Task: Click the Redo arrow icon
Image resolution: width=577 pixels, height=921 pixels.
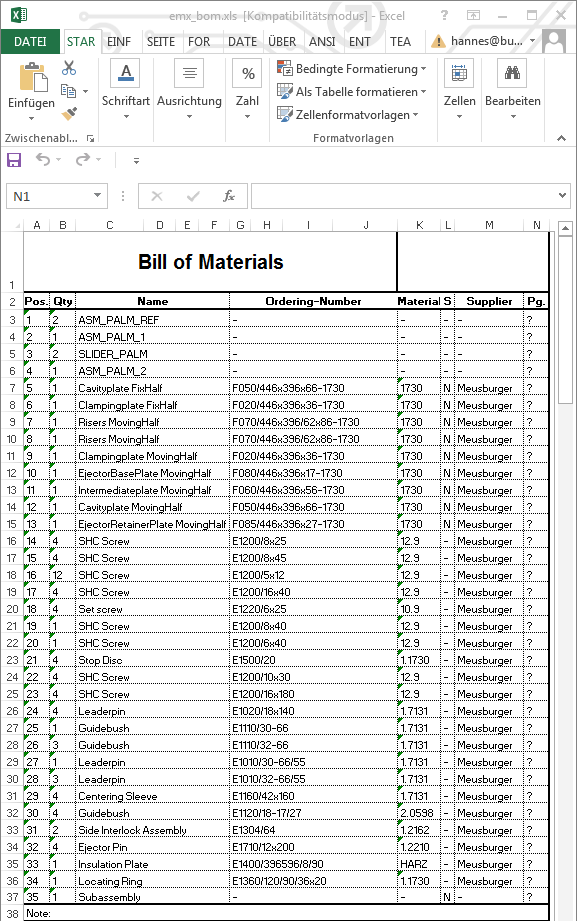Action: click(83, 159)
